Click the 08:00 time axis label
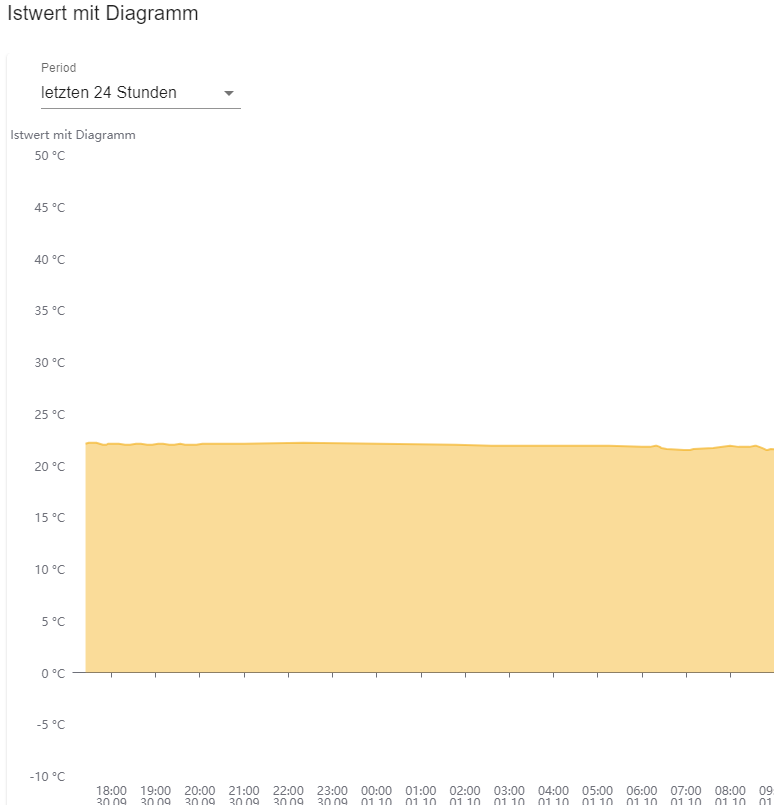The width and height of the screenshot is (774, 805). tap(730, 792)
